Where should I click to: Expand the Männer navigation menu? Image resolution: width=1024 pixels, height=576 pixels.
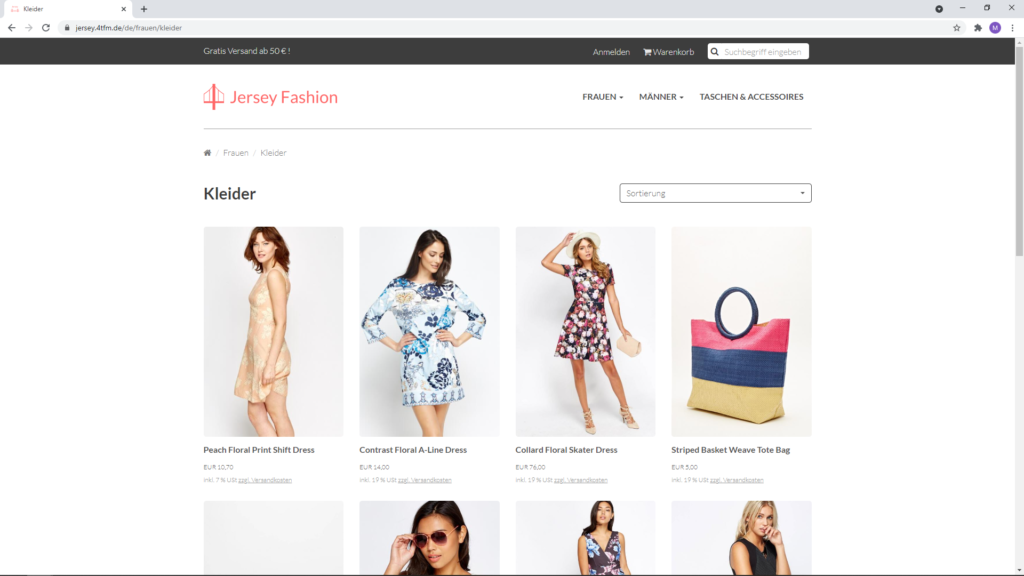click(661, 97)
